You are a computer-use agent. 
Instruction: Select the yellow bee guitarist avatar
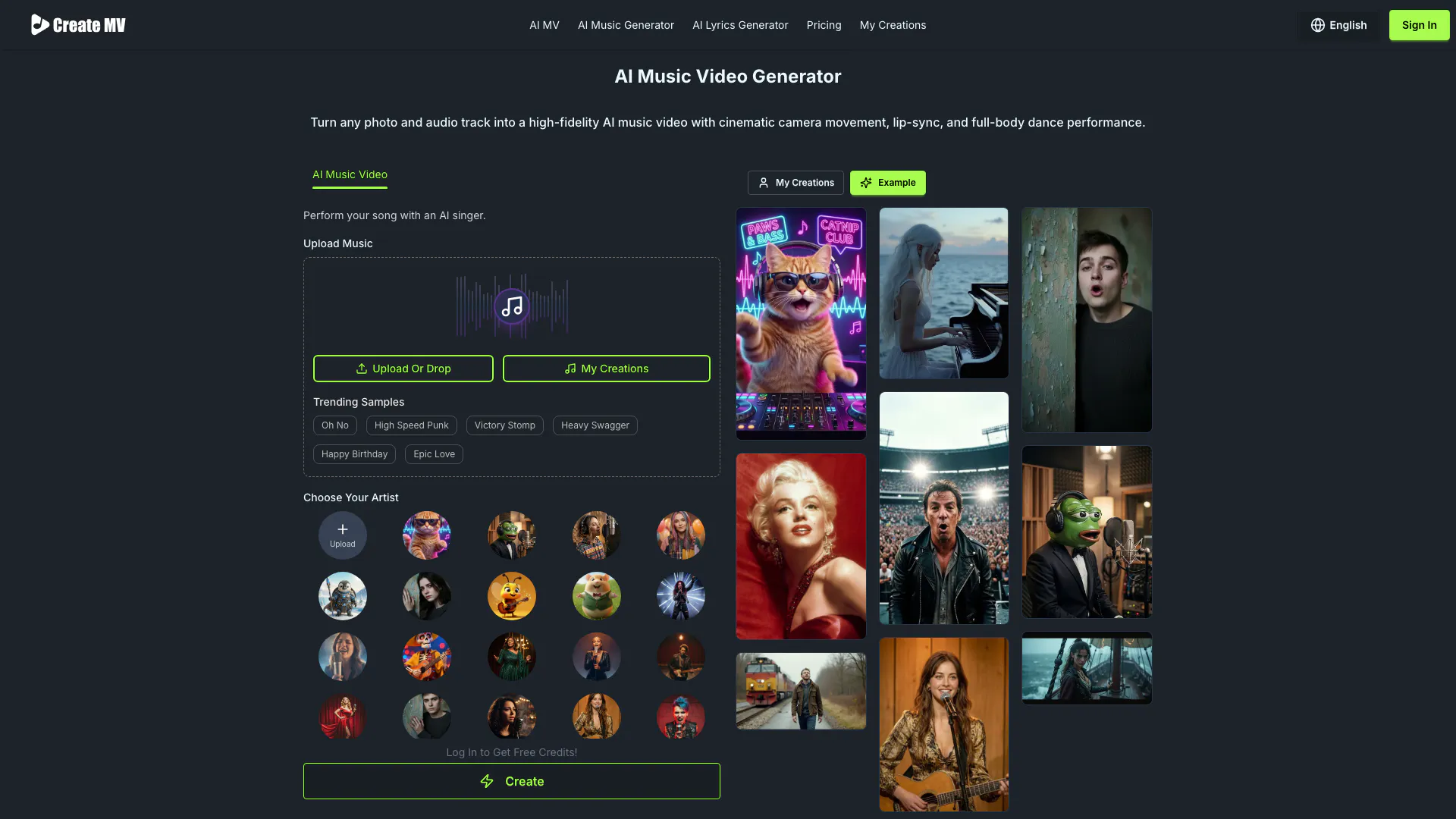click(x=512, y=596)
